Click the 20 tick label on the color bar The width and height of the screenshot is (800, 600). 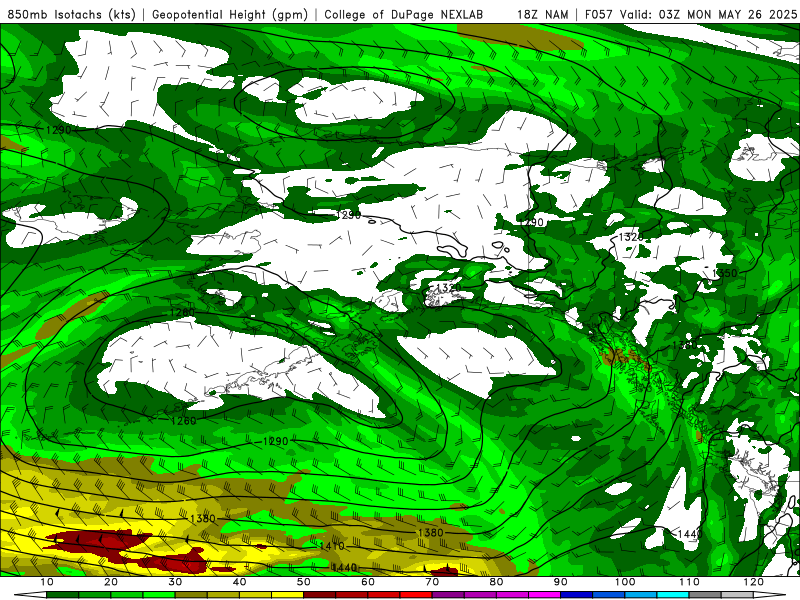click(x=111, y=582)
